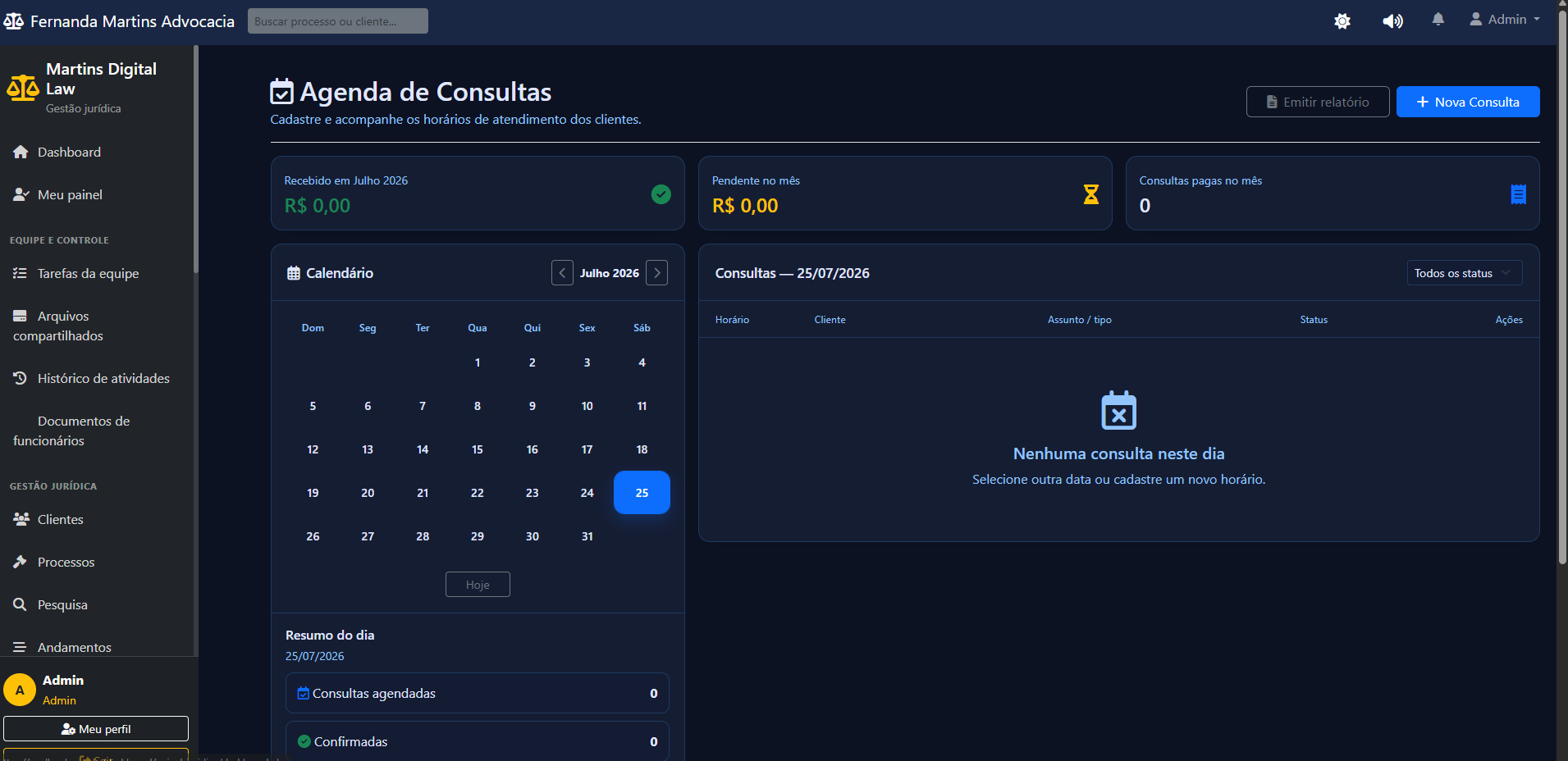Go to the previous month arrow
The image size is (1568, 761).
[562, 273]
